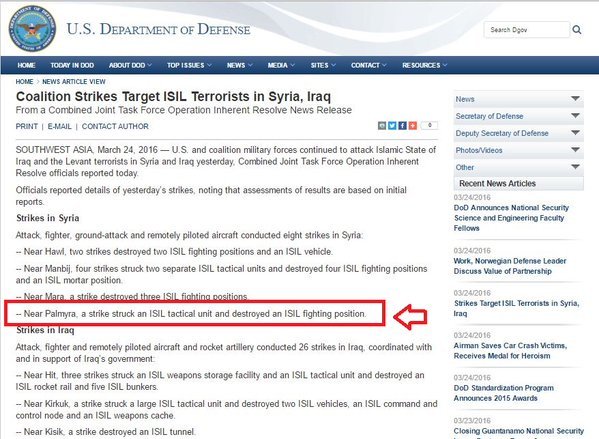Click HOME breadcrumb link

coord(24,82)
